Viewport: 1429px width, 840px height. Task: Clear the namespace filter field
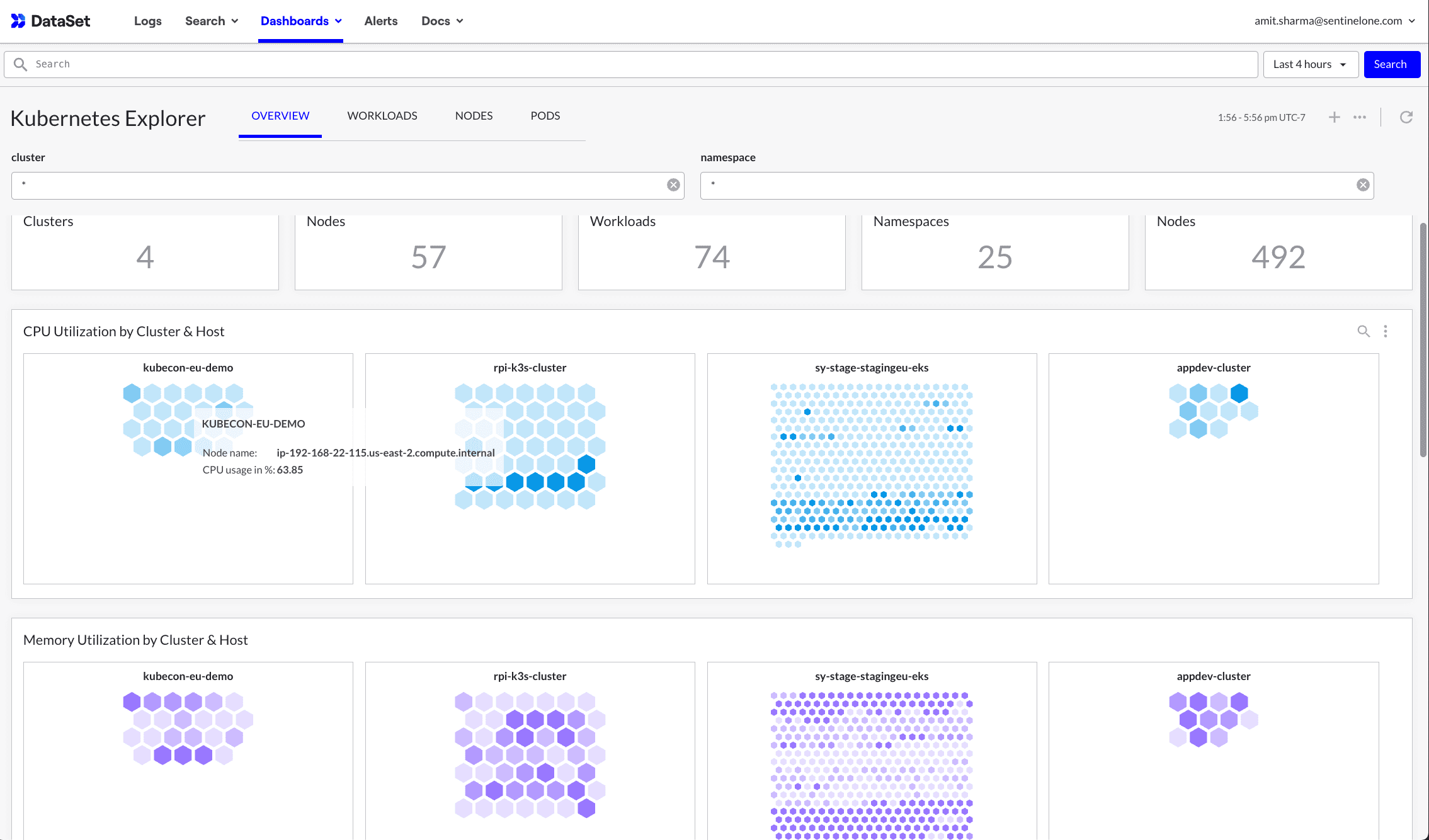point(1363,184)
